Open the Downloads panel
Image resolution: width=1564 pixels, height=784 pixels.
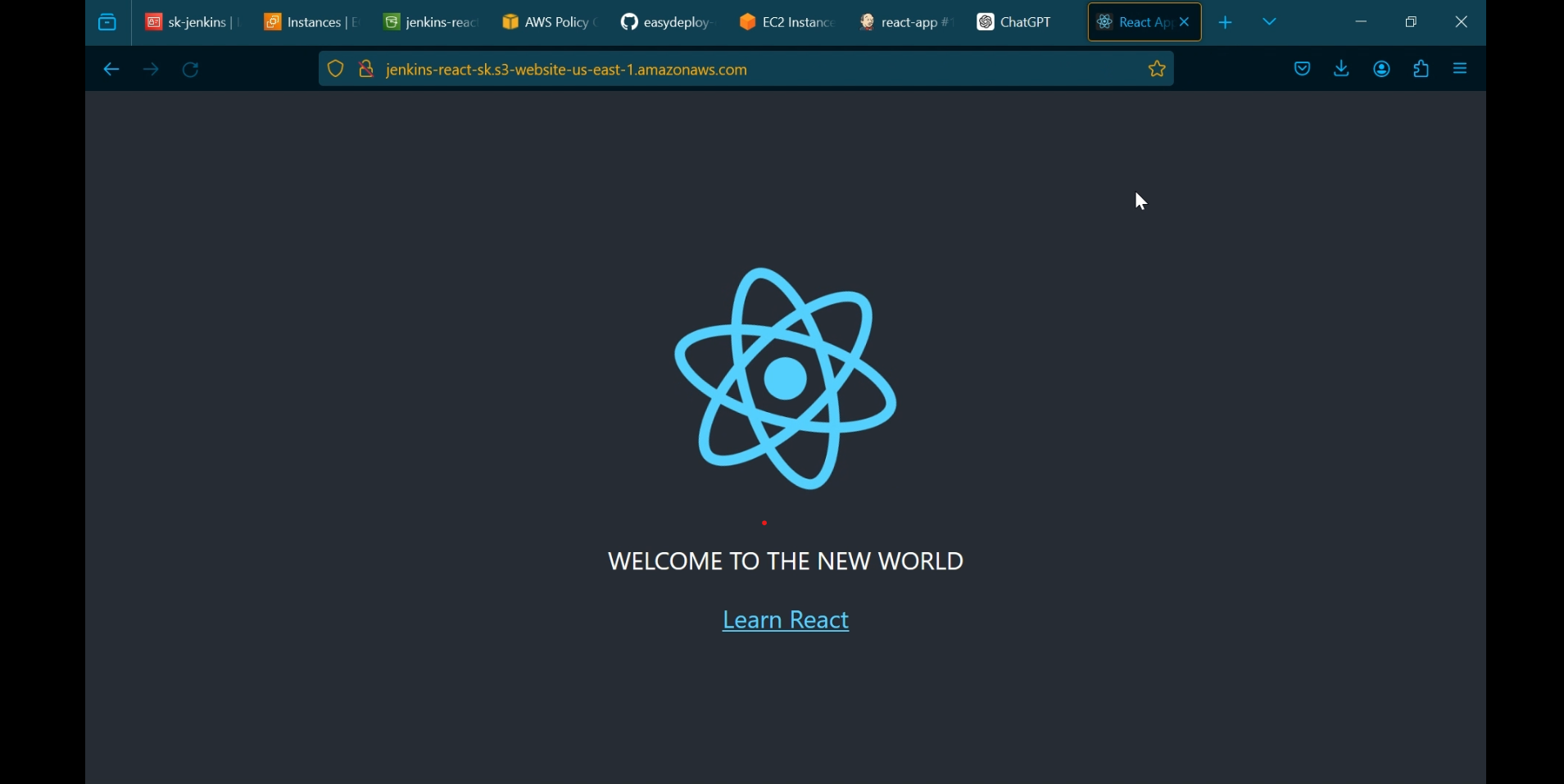1342,70
